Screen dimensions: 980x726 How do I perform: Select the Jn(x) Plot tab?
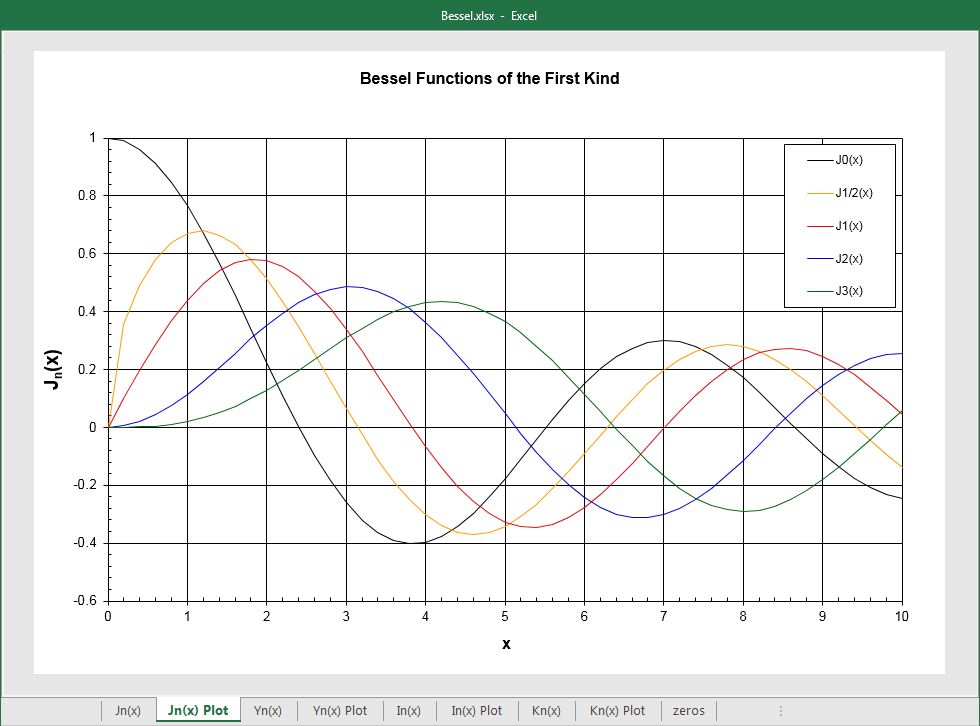point(198,710)
